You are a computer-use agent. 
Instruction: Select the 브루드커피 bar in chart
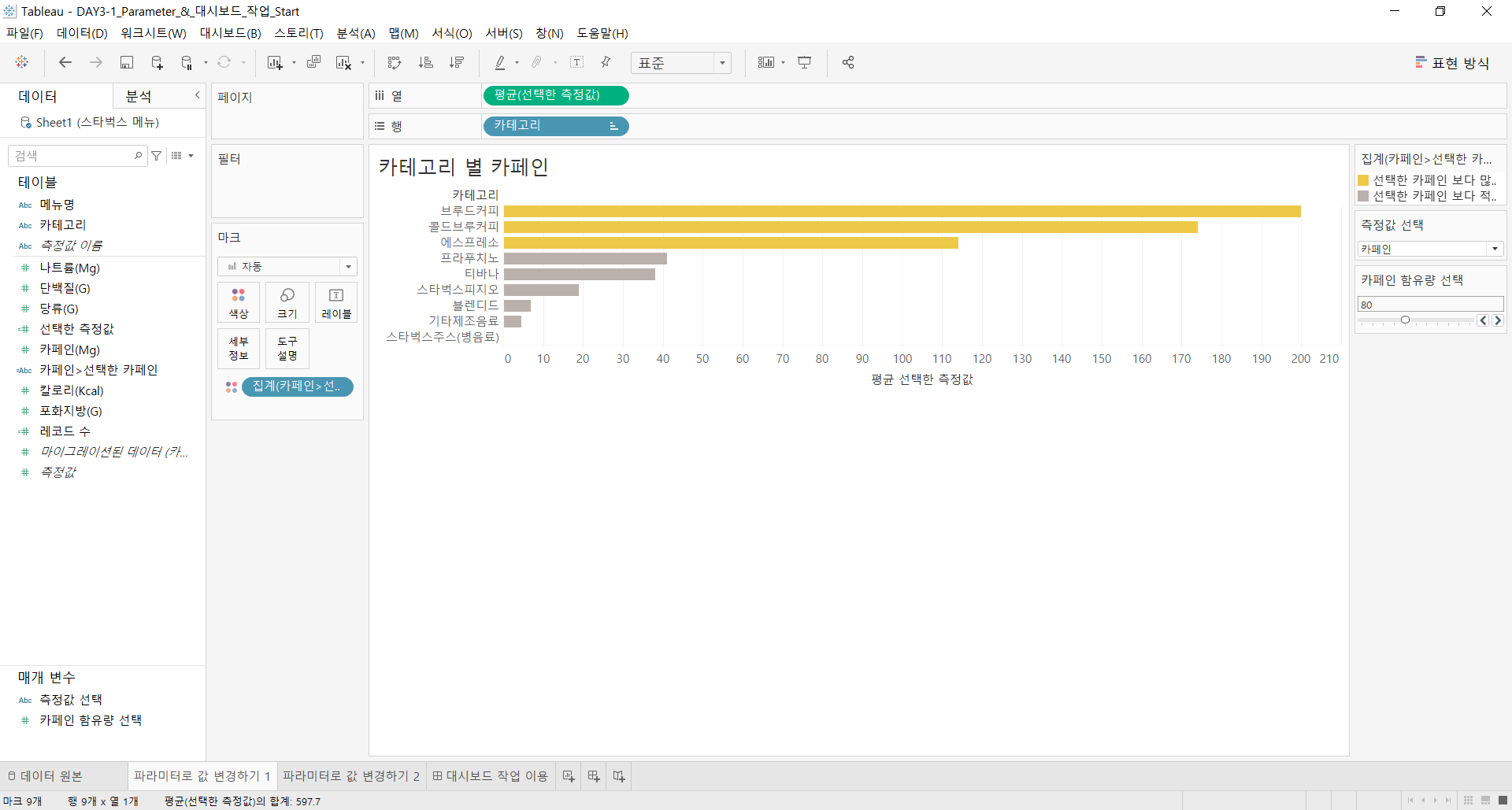[x=902, y=211]
